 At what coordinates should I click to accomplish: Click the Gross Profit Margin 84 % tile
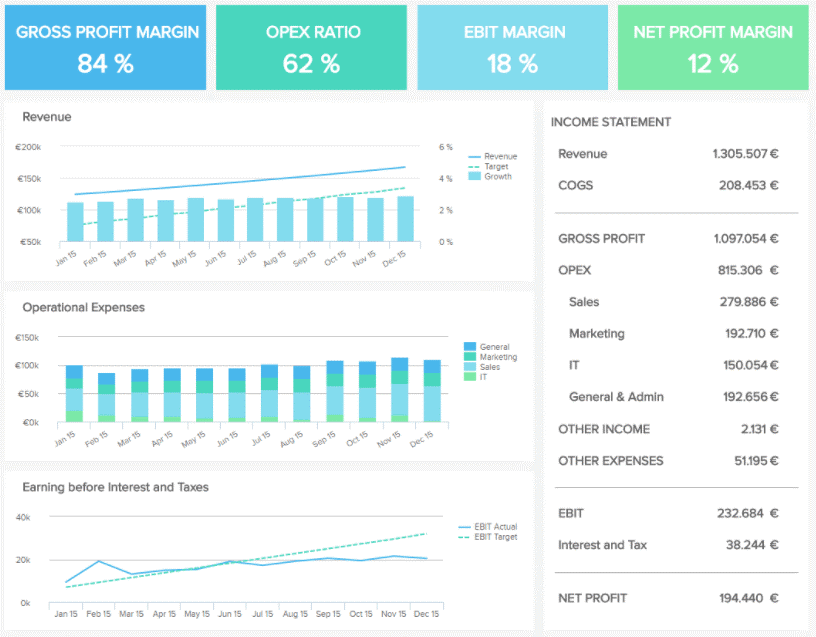(x=106, y=48)
